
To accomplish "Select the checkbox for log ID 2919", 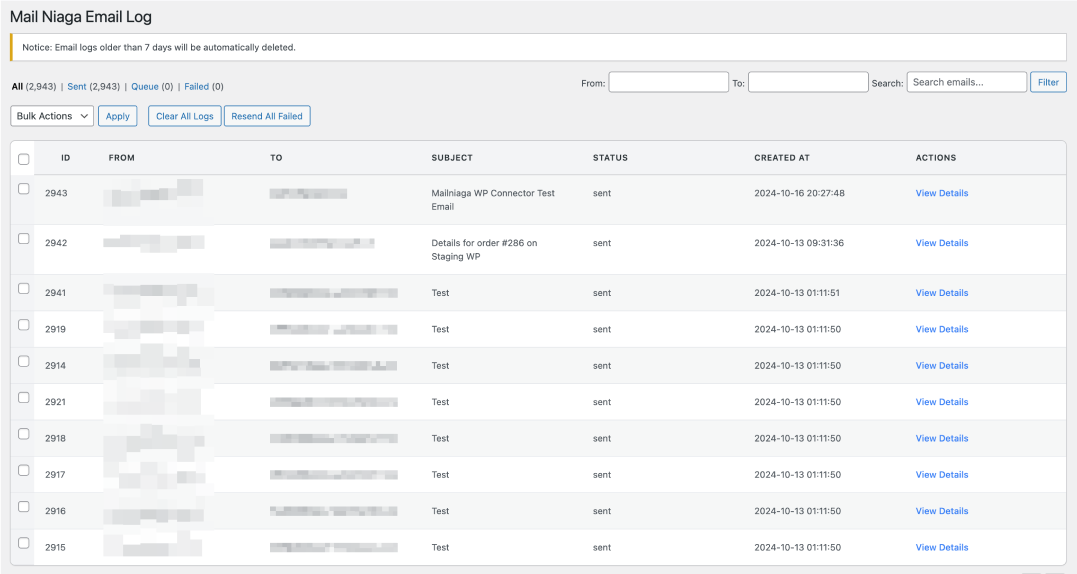I will (24, 325).
